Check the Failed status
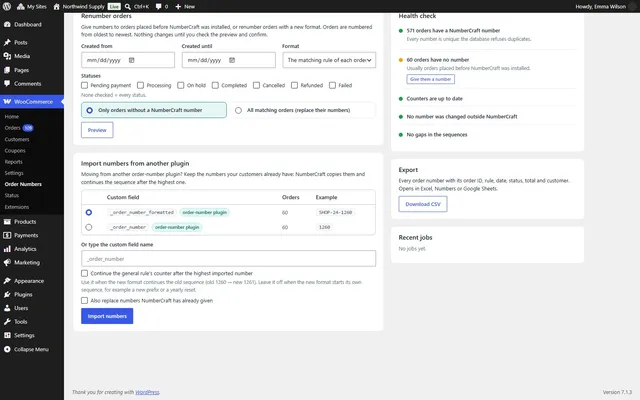The height and width of the screenshot is (400, 640). click(x=332, y=85)
